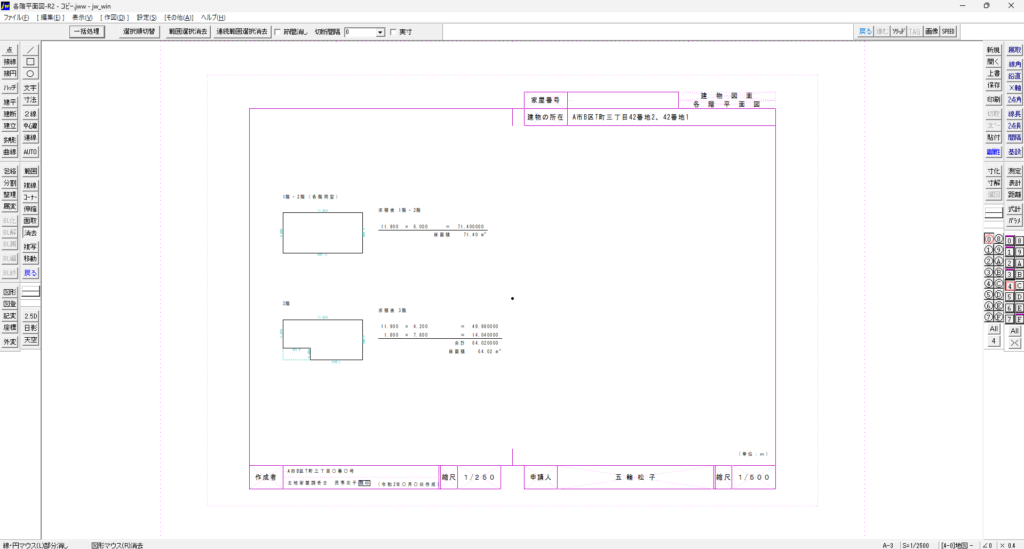Click the 範囲選択消去 button
The height and width of the screenshot is (549, 1024).
(187, 32)
